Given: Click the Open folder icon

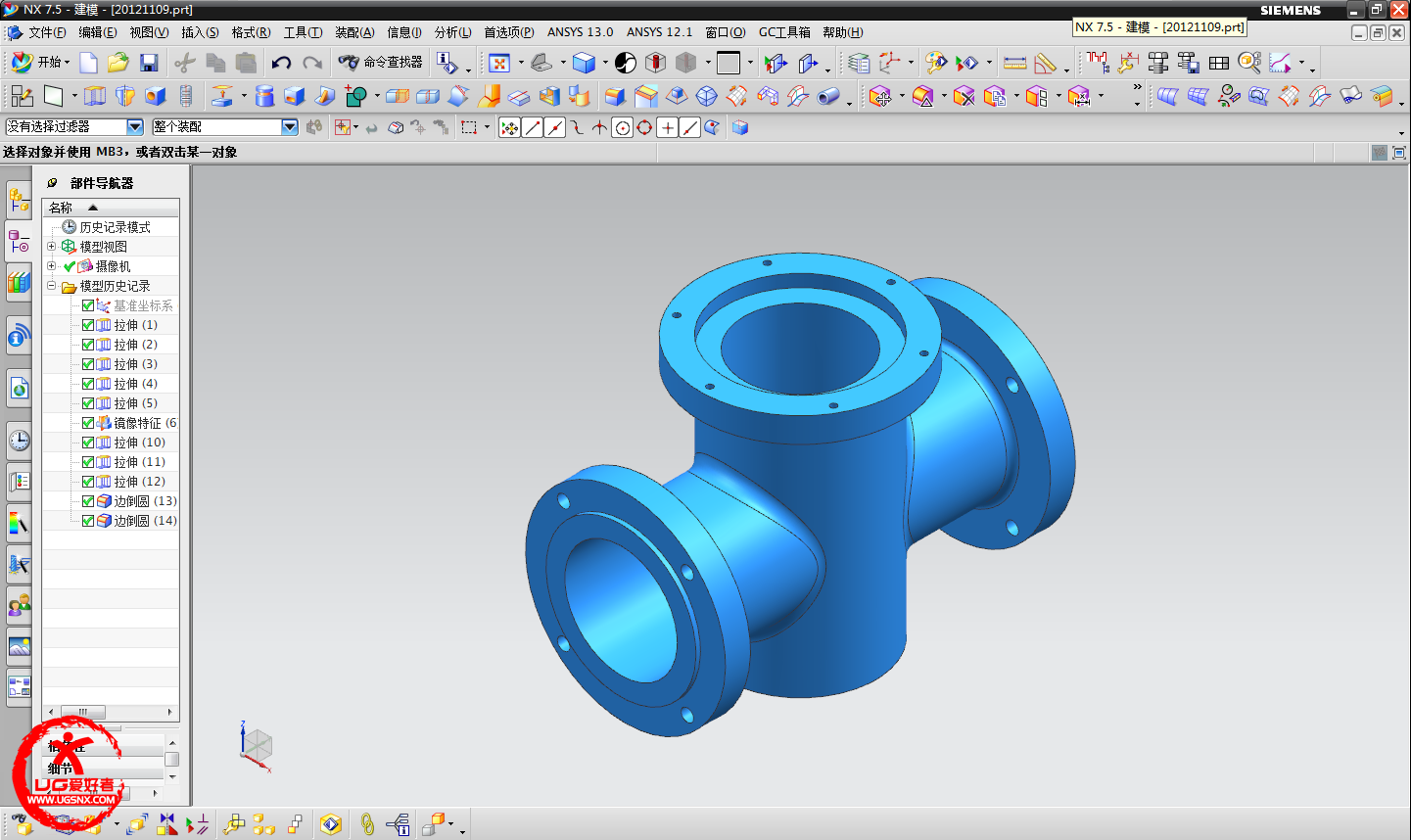Looking at the screenshot, I should pyautogui.click(x=118, y=64).
